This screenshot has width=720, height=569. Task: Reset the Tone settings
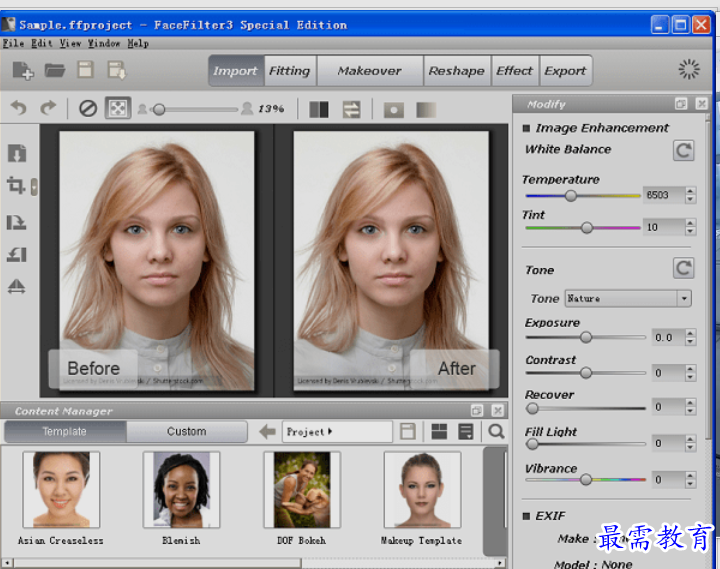(683, 268)
